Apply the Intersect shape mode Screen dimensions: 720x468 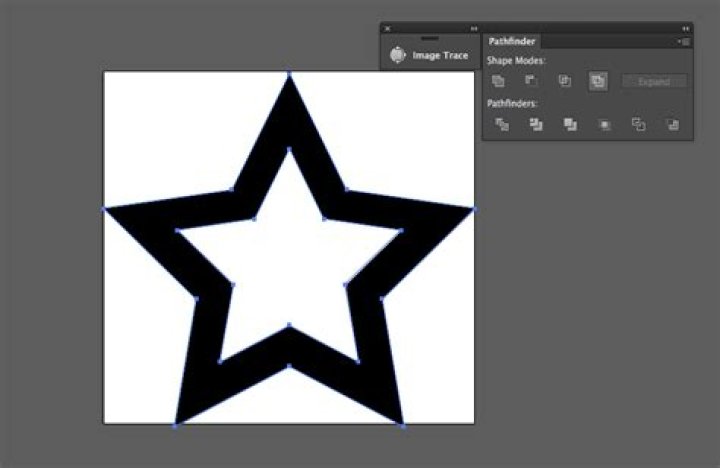(565, 81)
